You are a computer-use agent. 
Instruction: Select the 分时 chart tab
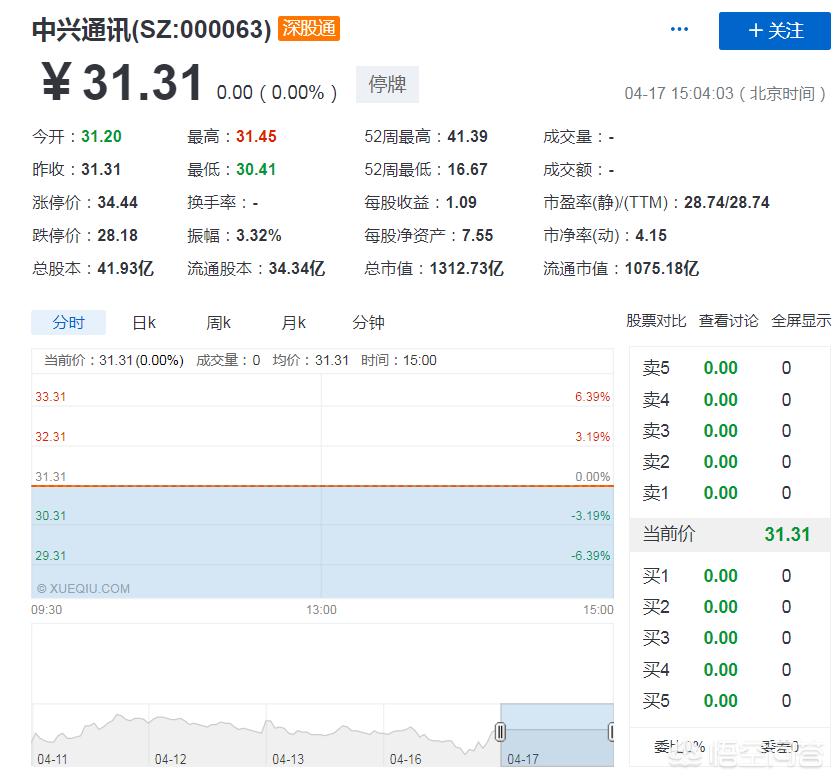click(x=68, y=323)
